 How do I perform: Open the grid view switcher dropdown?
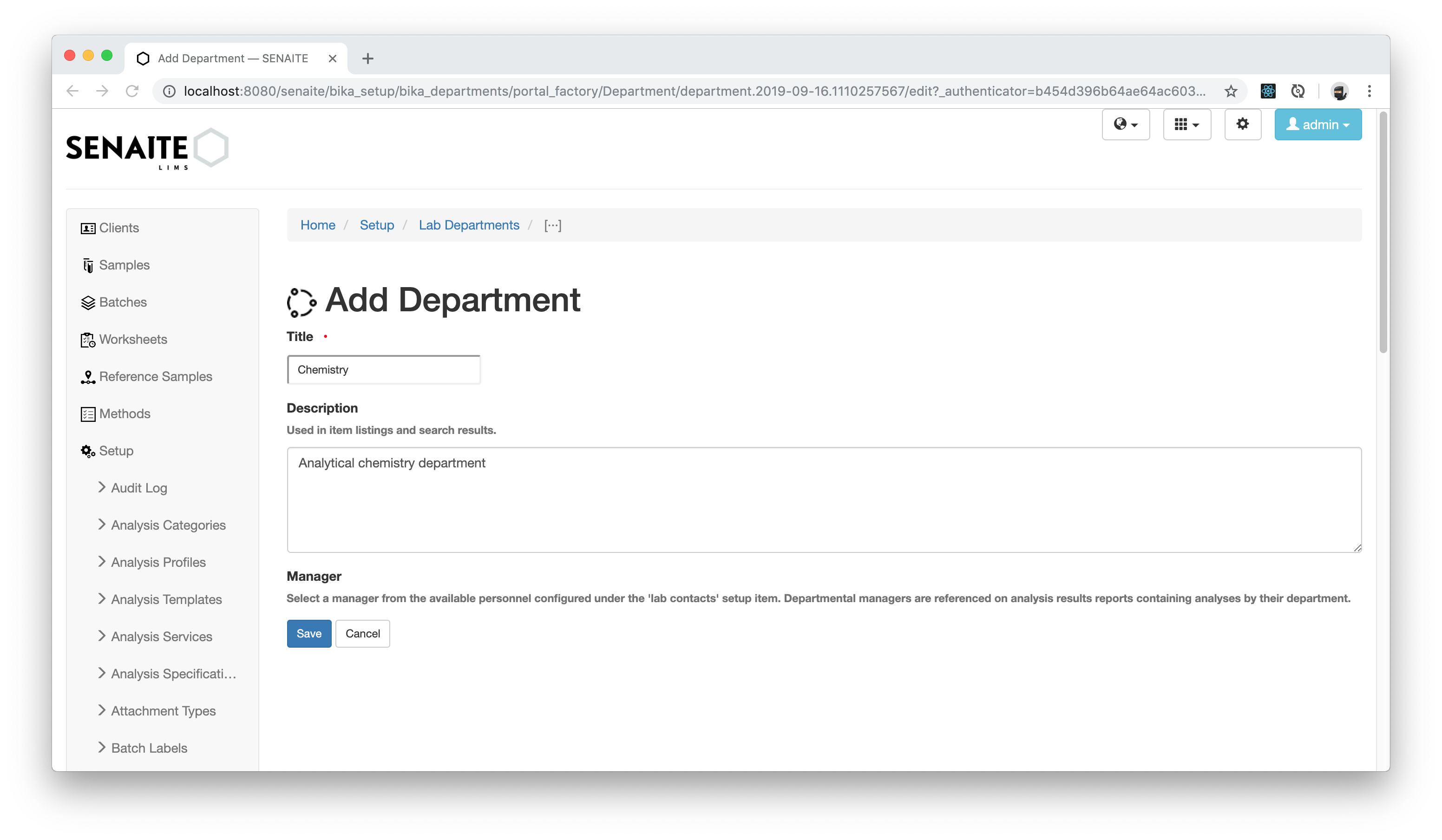pos(1186,124)
